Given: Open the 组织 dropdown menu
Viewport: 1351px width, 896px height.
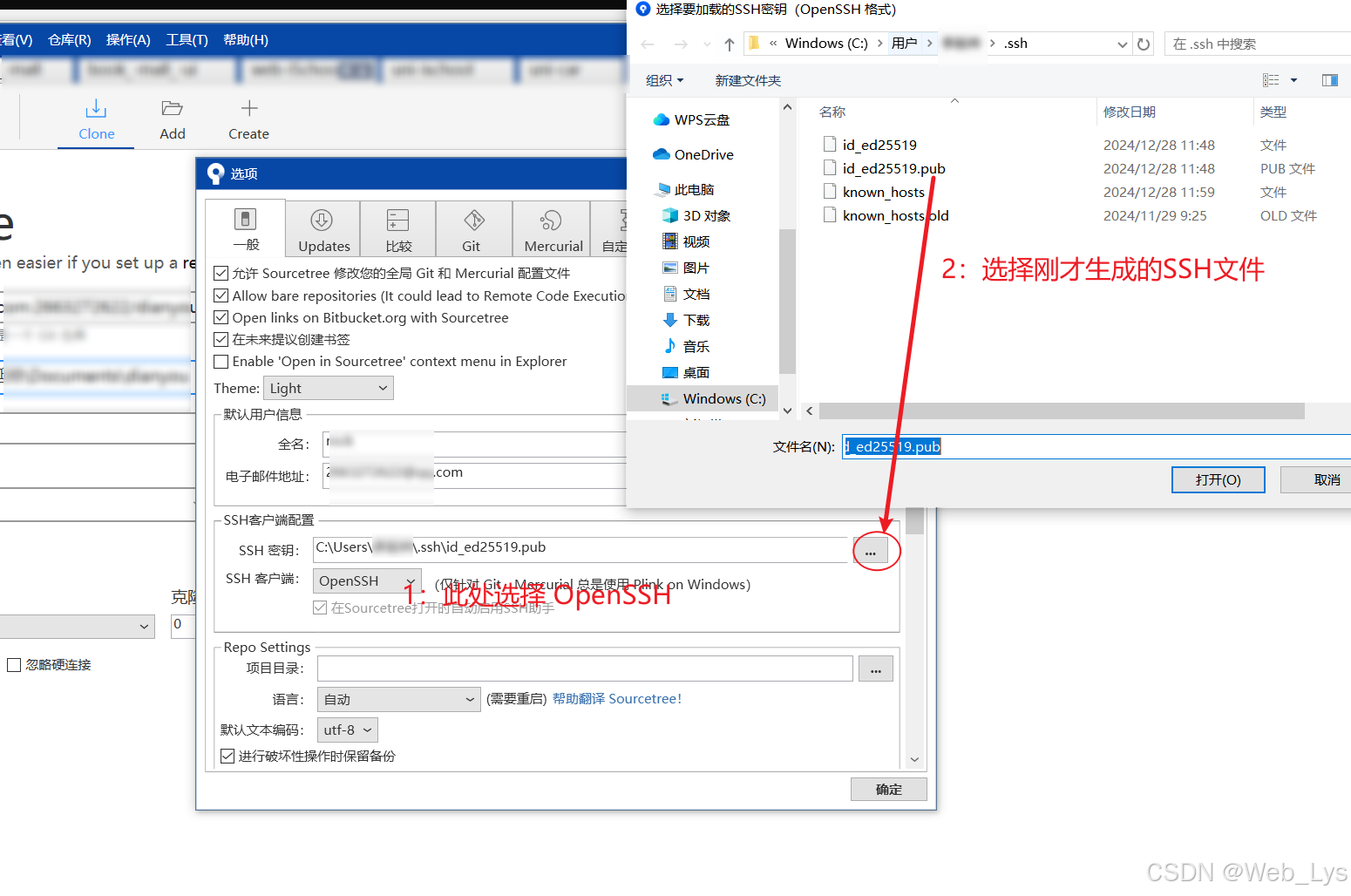Looking at the screenshot, I should tap(664, 80).
